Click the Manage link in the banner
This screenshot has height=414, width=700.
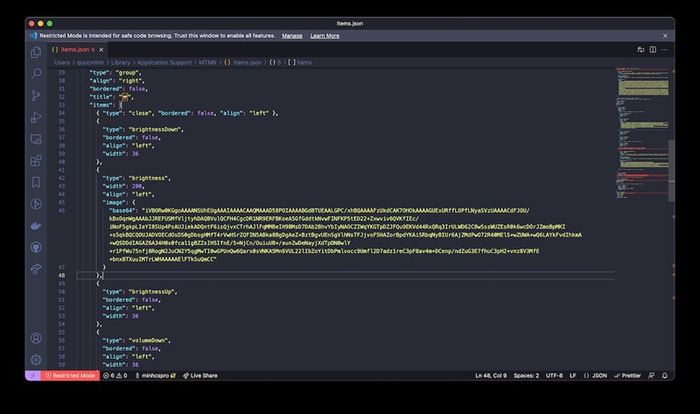[x=292, y=36]
